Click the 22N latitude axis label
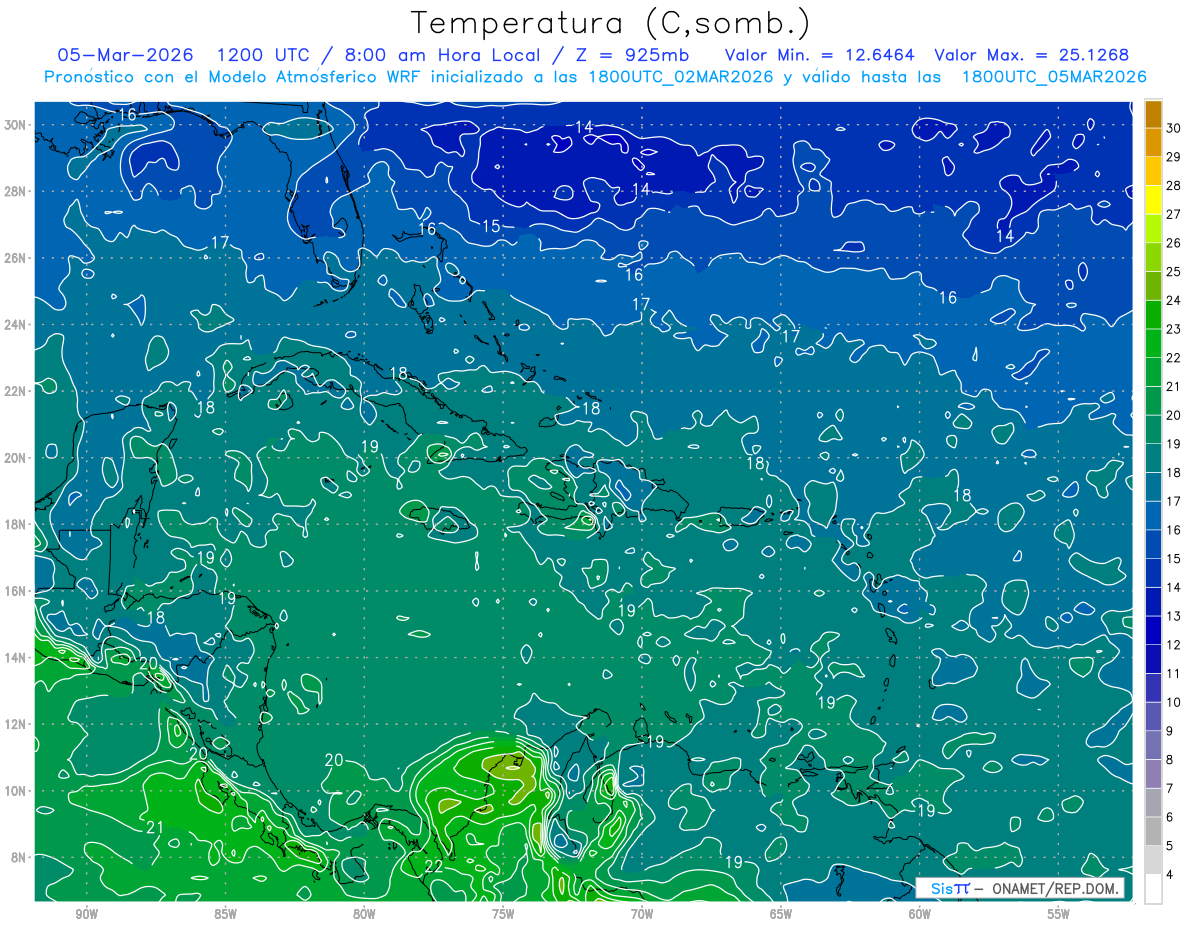 (x=14, y=391)
